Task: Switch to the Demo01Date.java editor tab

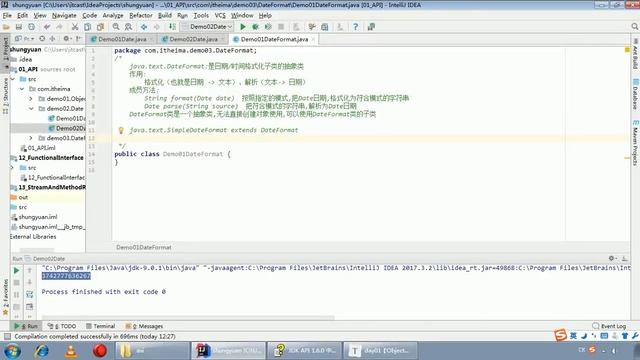Action: (x=122, y=39)
